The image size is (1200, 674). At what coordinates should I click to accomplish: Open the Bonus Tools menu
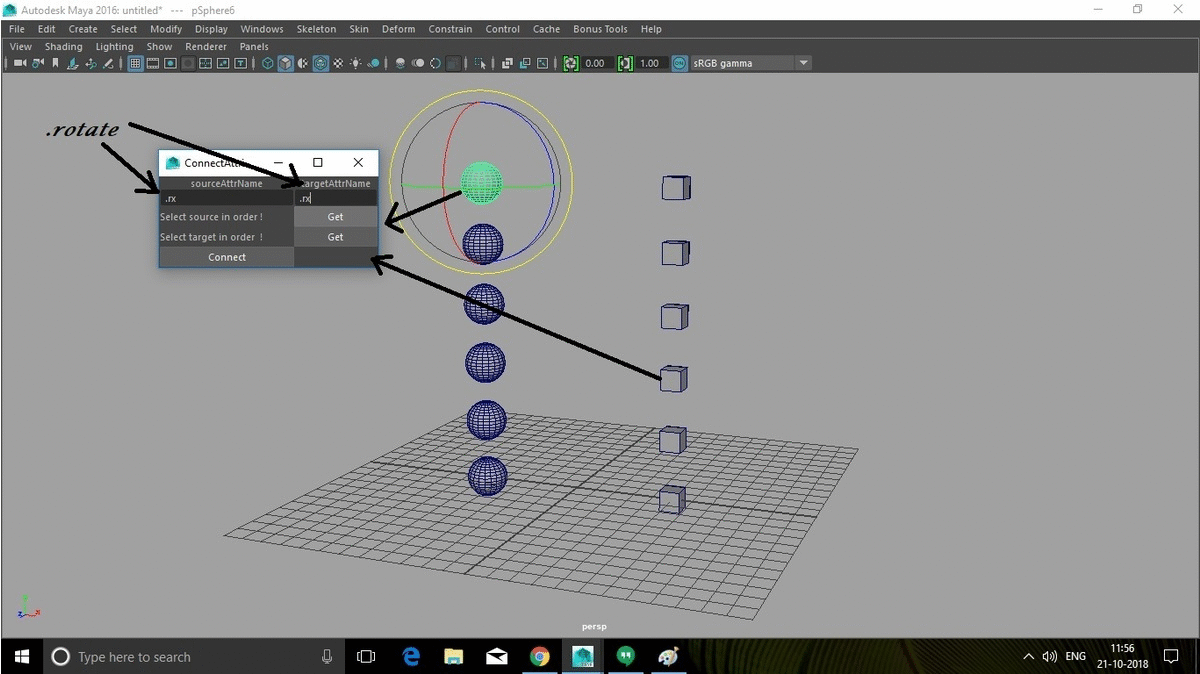pyautogui.click(x=600, y=28)
